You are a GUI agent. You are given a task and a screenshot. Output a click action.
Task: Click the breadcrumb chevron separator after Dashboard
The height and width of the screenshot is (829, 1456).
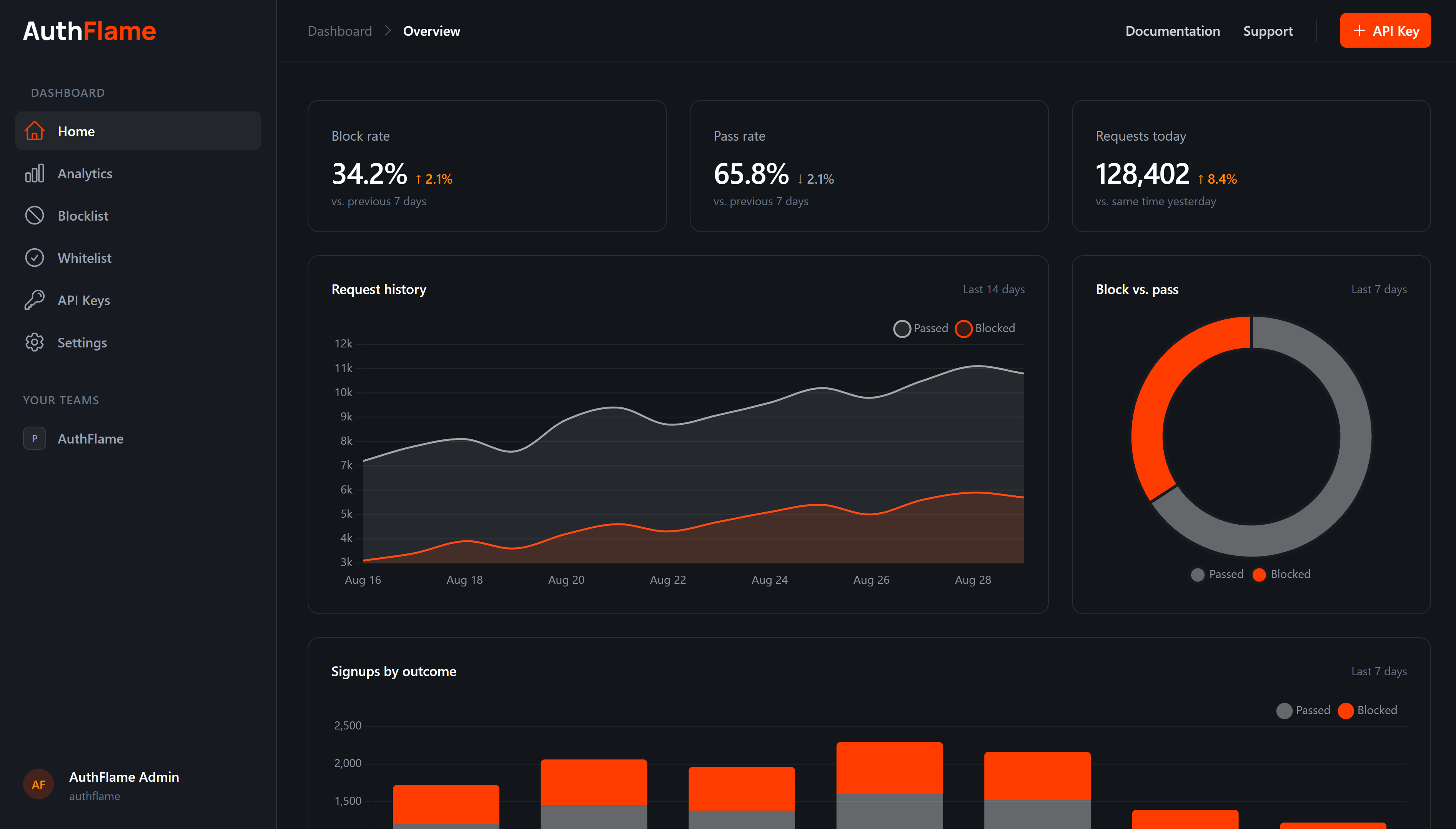click(388, 31)
